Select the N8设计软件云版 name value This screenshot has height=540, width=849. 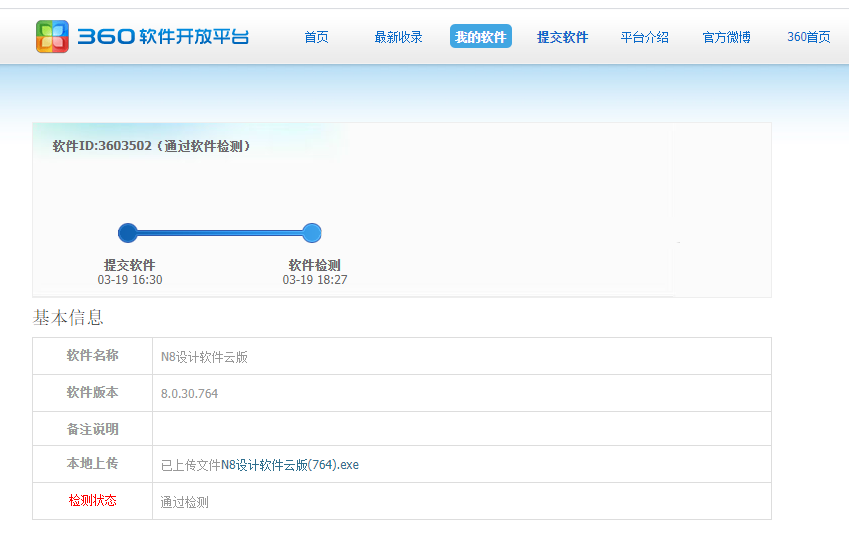(204, 357)
